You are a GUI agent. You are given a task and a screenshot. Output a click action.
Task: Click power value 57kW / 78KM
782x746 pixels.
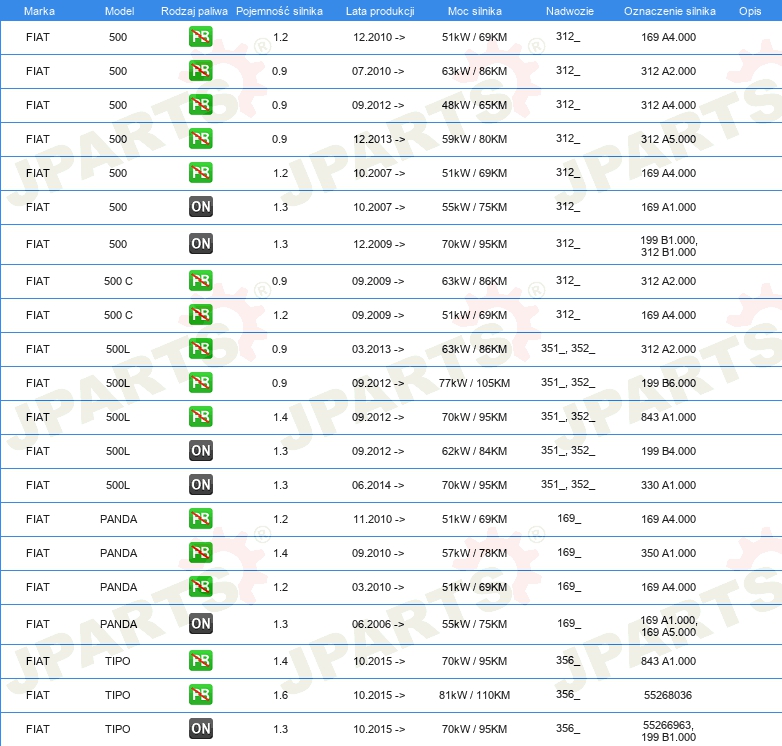pyautogui.click(x=474, y=553)
